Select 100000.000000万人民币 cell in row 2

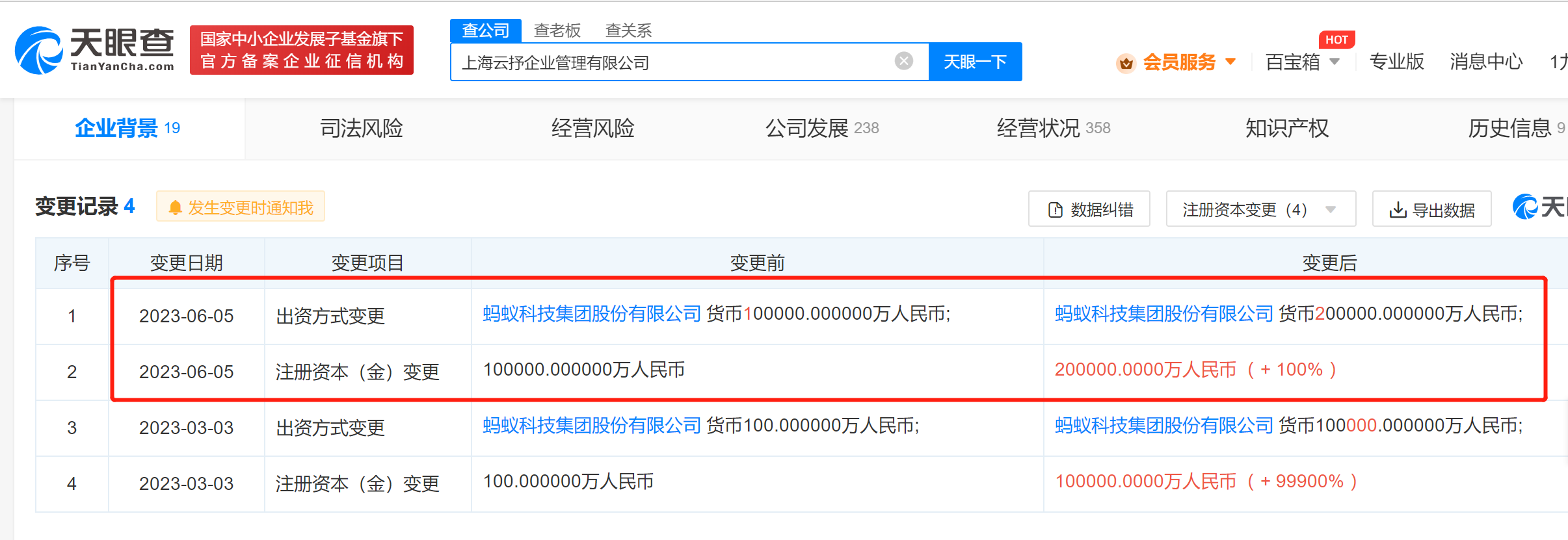coord(584,370)
